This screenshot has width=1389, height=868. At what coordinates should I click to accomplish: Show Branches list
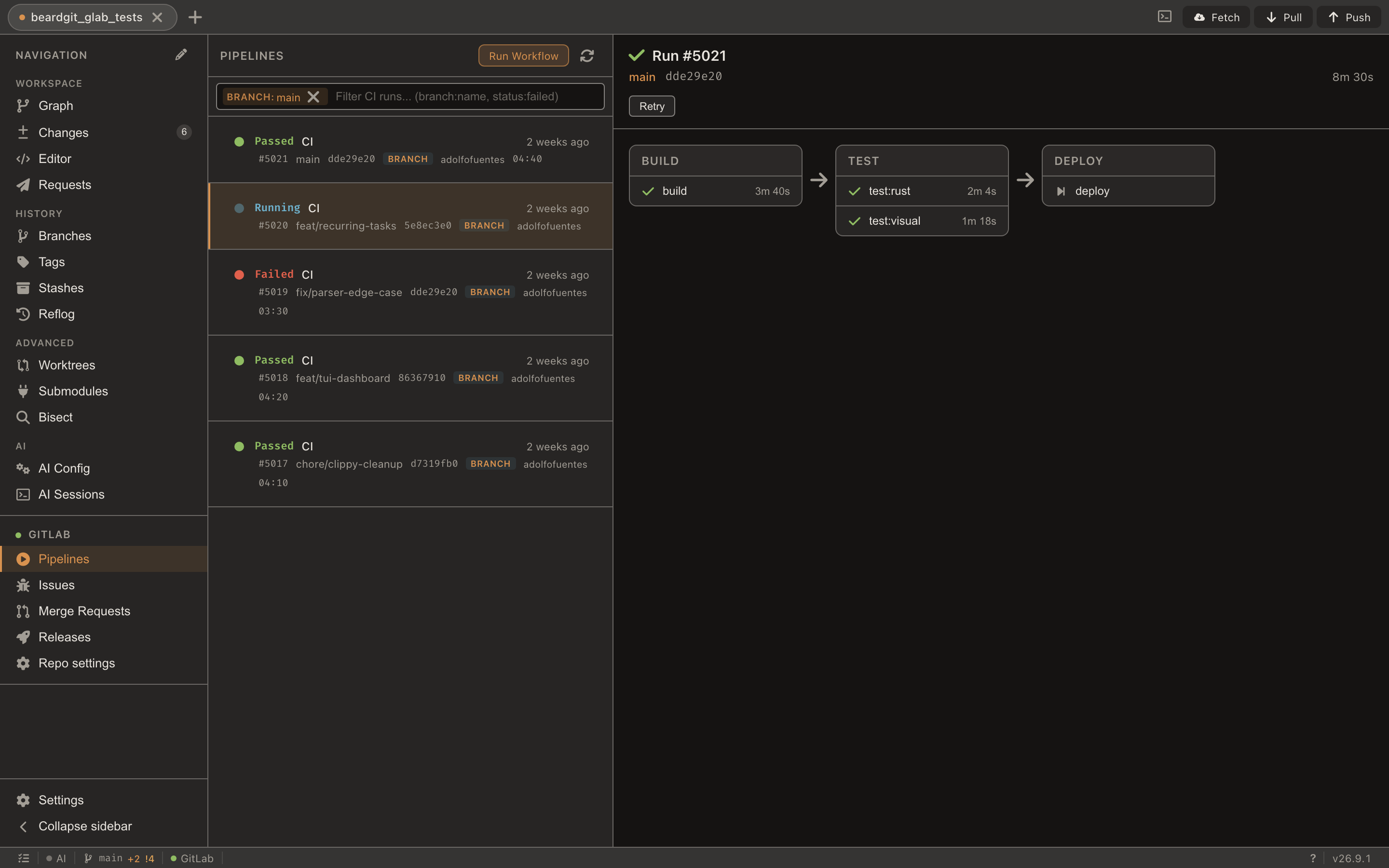(104, 235)
